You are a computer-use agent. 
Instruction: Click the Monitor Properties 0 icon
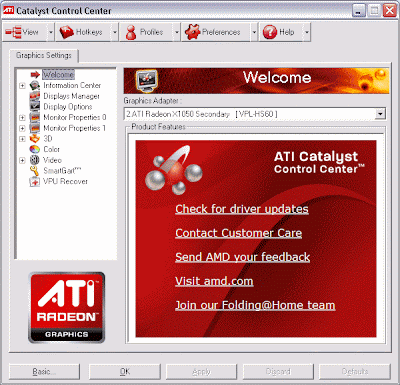(35, 118)
